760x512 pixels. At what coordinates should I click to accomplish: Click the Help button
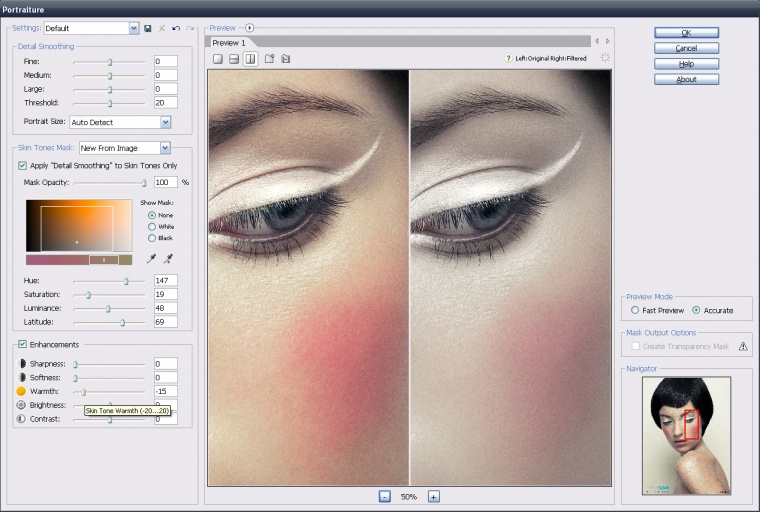point(686,64)
